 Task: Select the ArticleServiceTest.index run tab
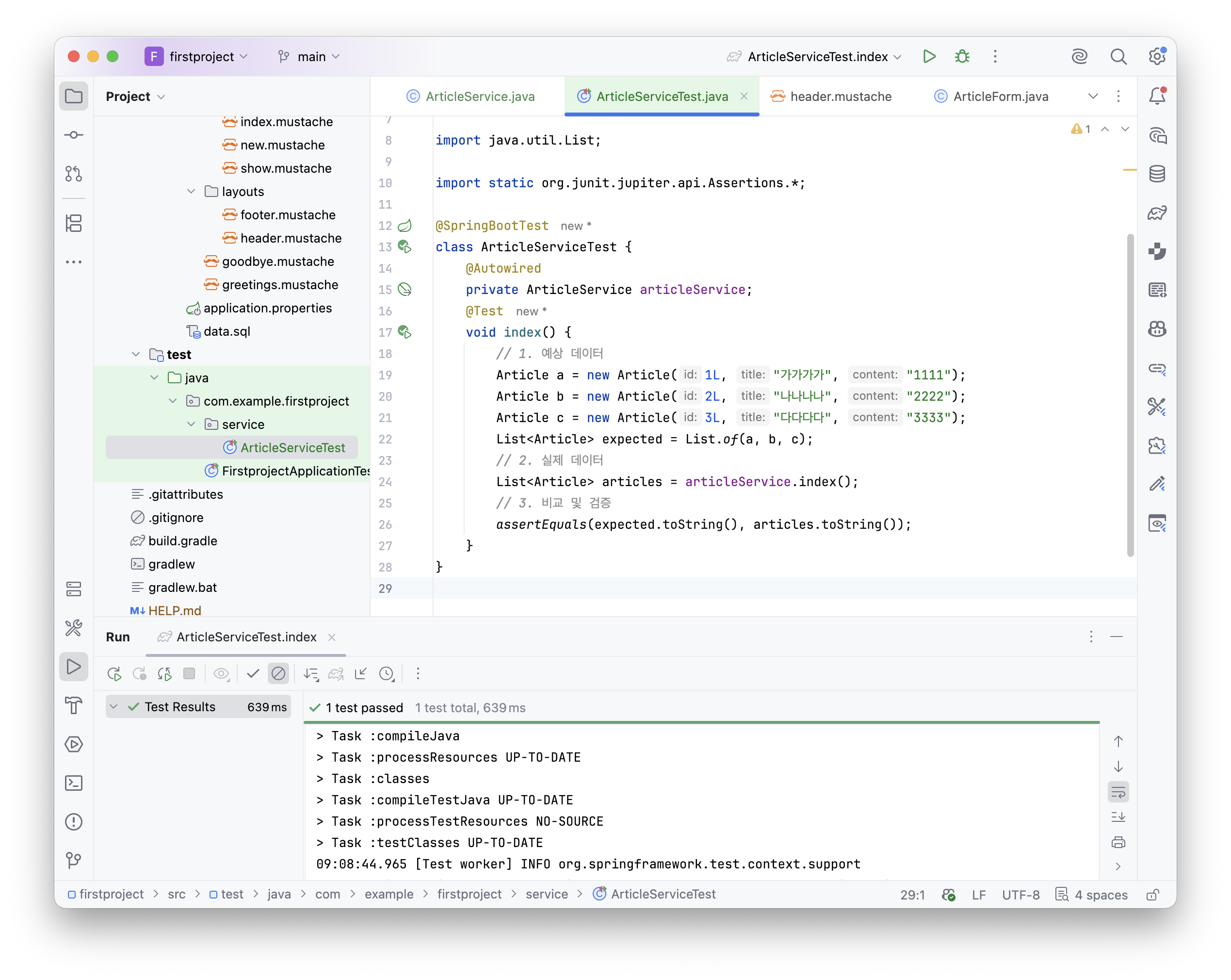246,637
